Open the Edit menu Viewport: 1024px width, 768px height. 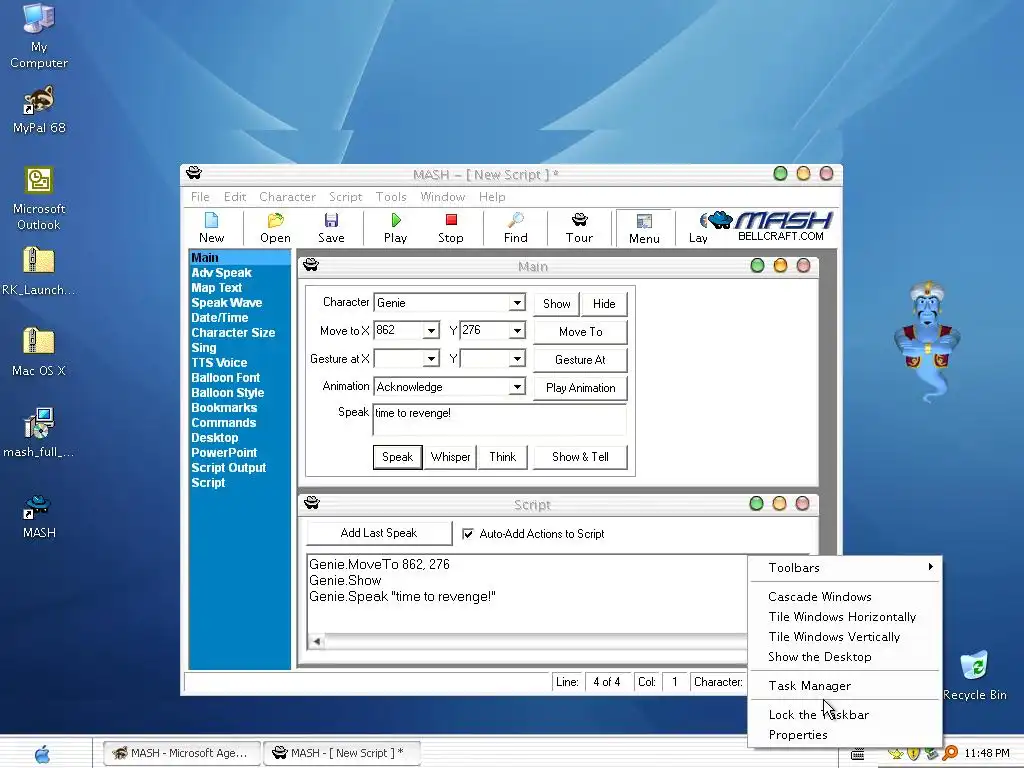pyautogui.click(x=234, y=197)
